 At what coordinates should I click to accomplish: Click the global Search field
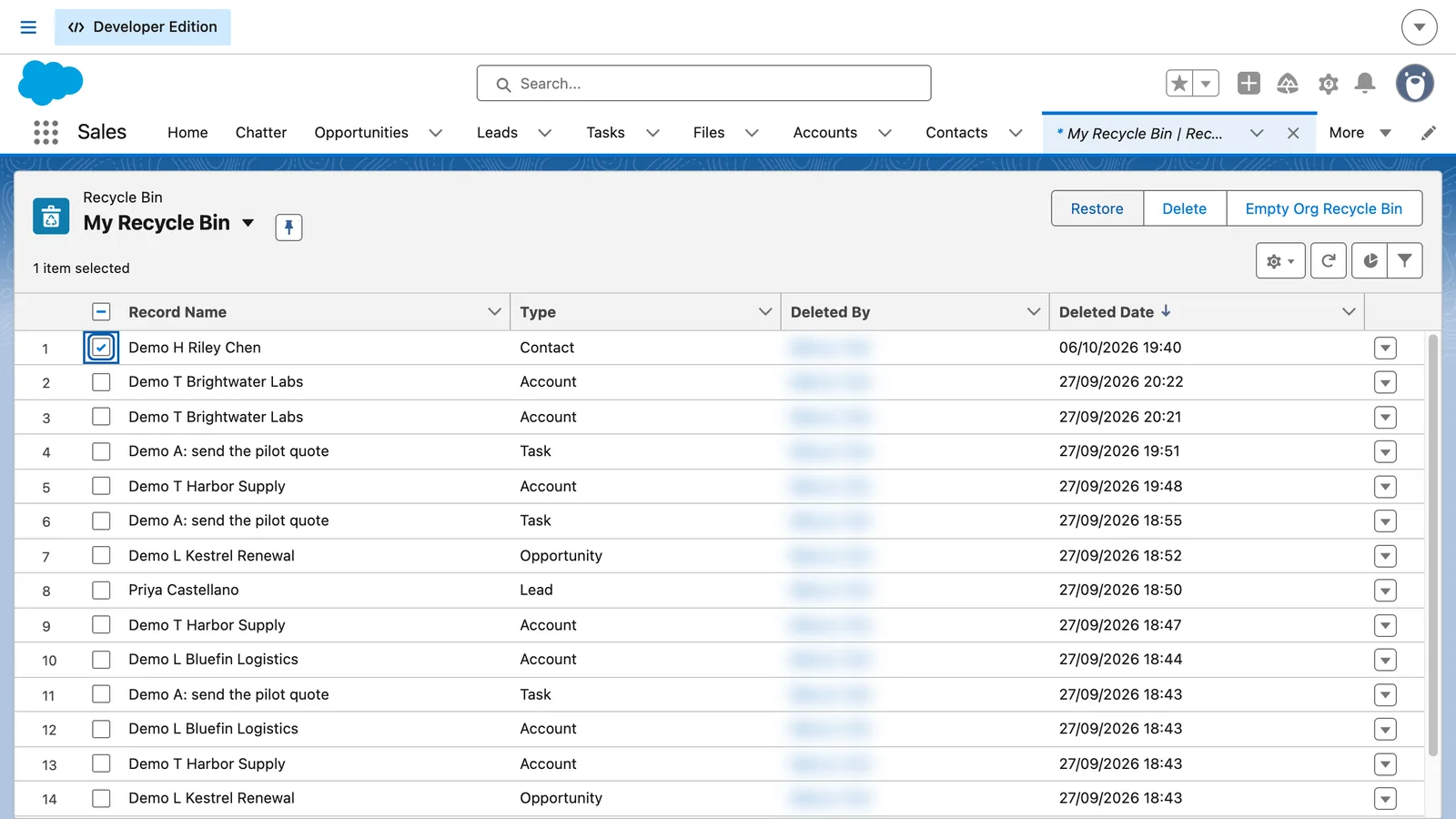point(703,84)
